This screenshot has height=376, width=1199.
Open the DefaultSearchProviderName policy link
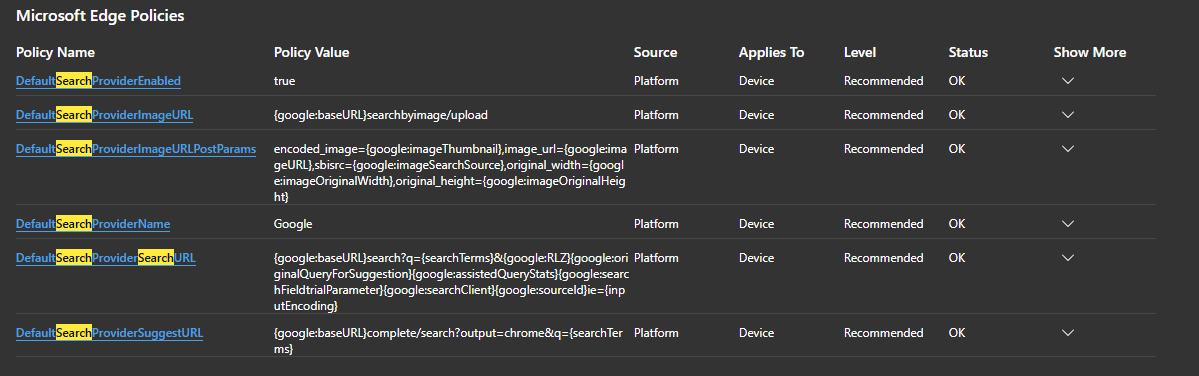(x=93, y=224)
